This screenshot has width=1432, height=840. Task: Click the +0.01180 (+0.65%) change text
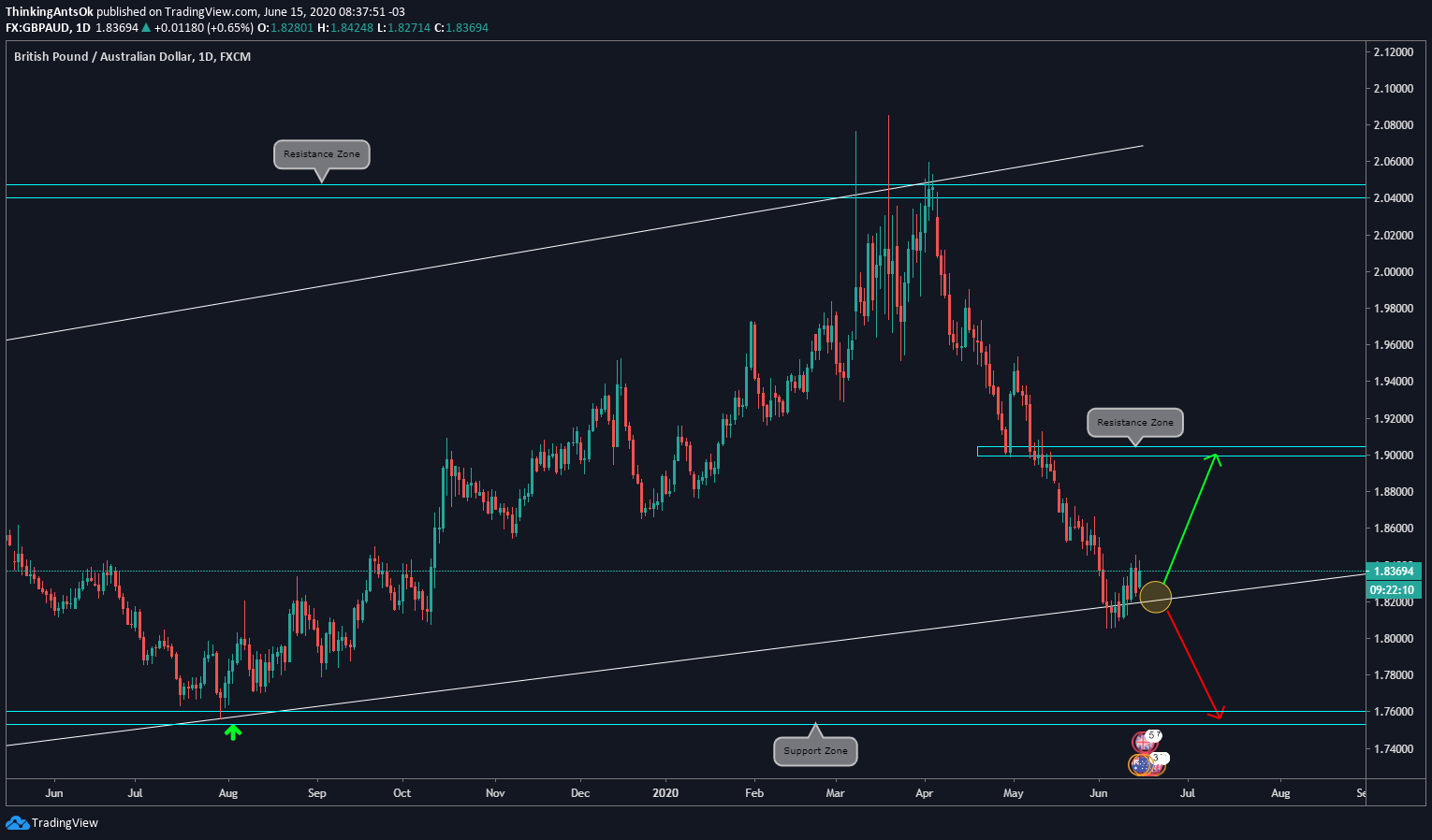point(203,28)
